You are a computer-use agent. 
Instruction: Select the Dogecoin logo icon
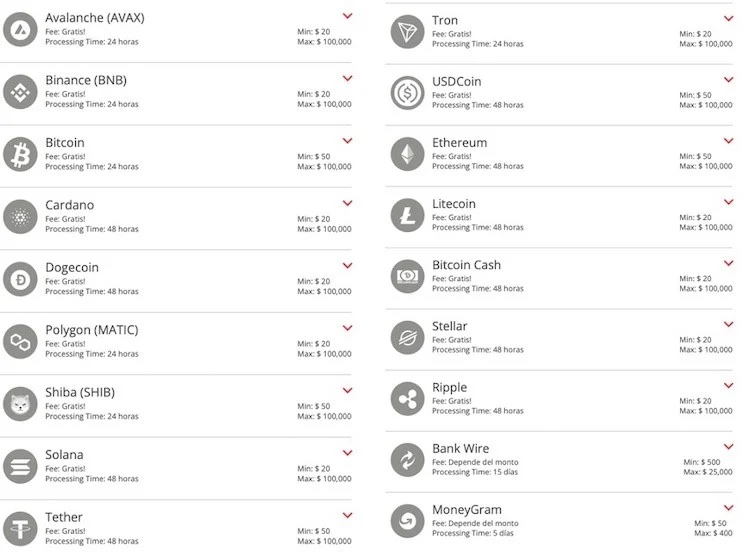click(x=20, y=279)
